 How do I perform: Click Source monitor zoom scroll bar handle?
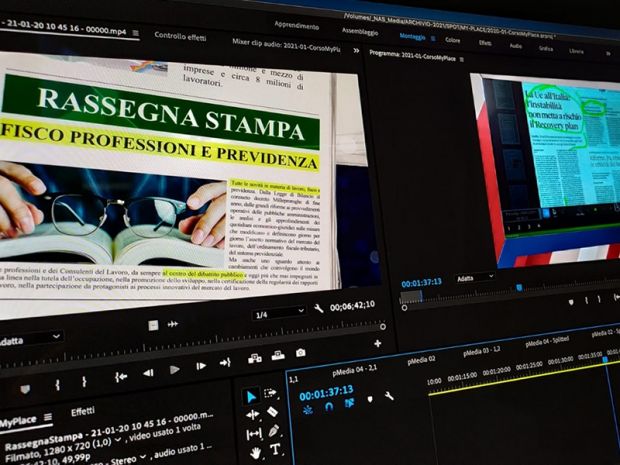coord(382,327)
